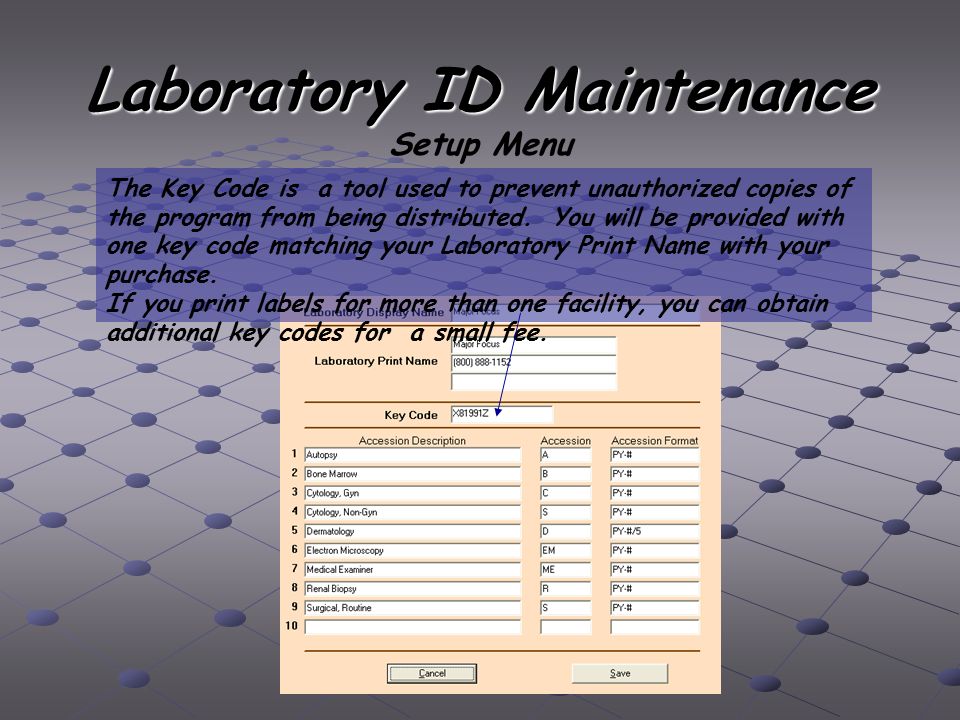Viewport: 960px width, 720px height.
Task: Click the Accession column header
Action: tap(566, 441)
